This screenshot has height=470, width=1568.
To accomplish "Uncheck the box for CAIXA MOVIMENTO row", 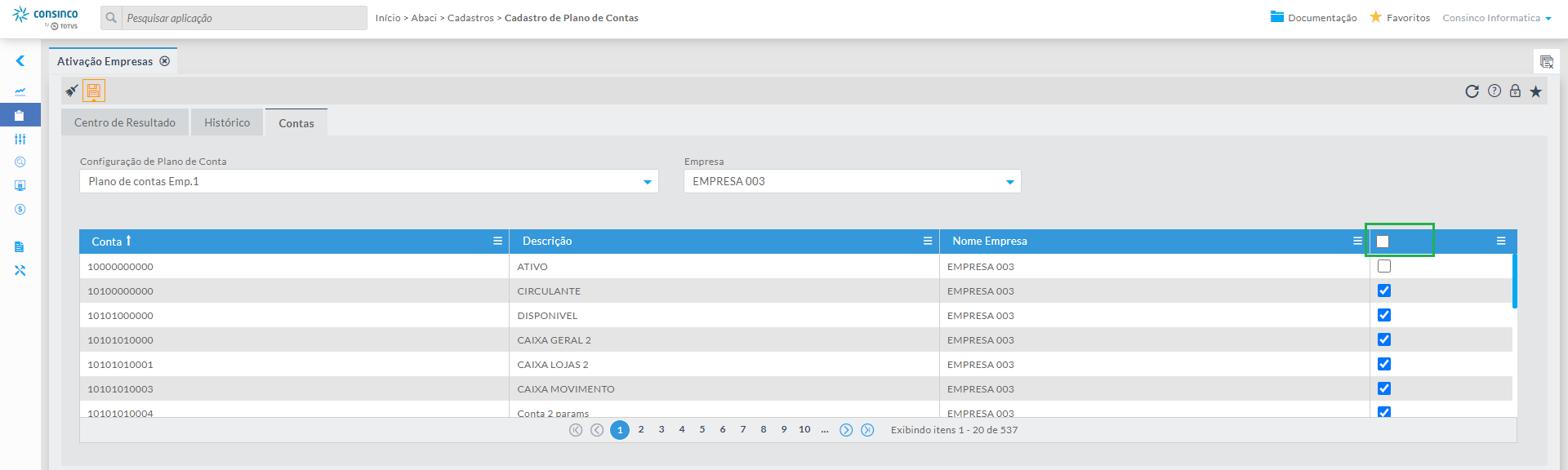I will 1384,388.
